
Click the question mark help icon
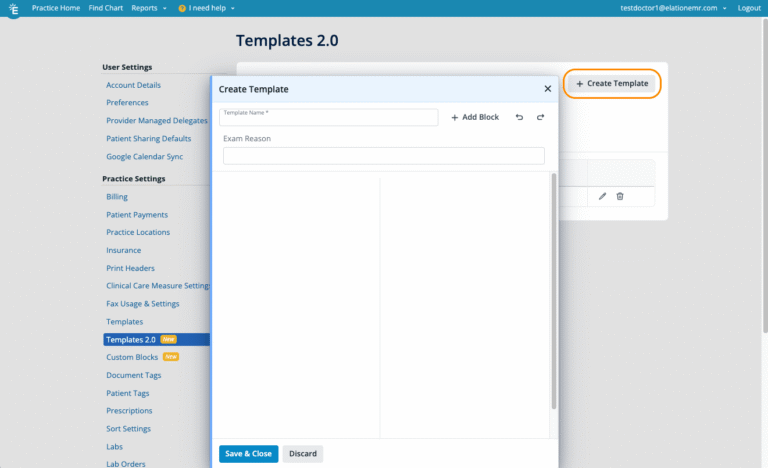(x=182, y=8)
